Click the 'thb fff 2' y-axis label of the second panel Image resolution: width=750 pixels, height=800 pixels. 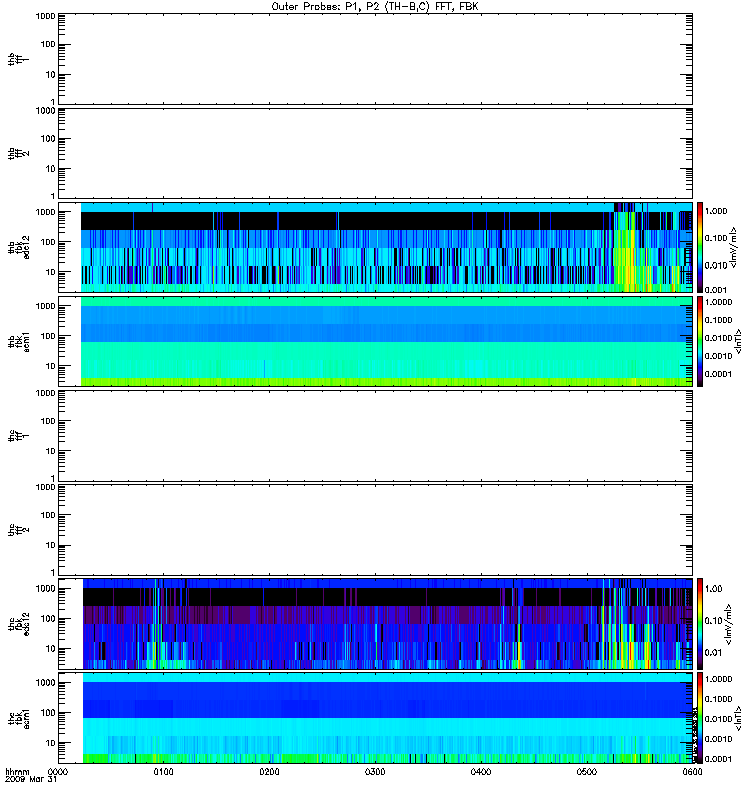19,154
